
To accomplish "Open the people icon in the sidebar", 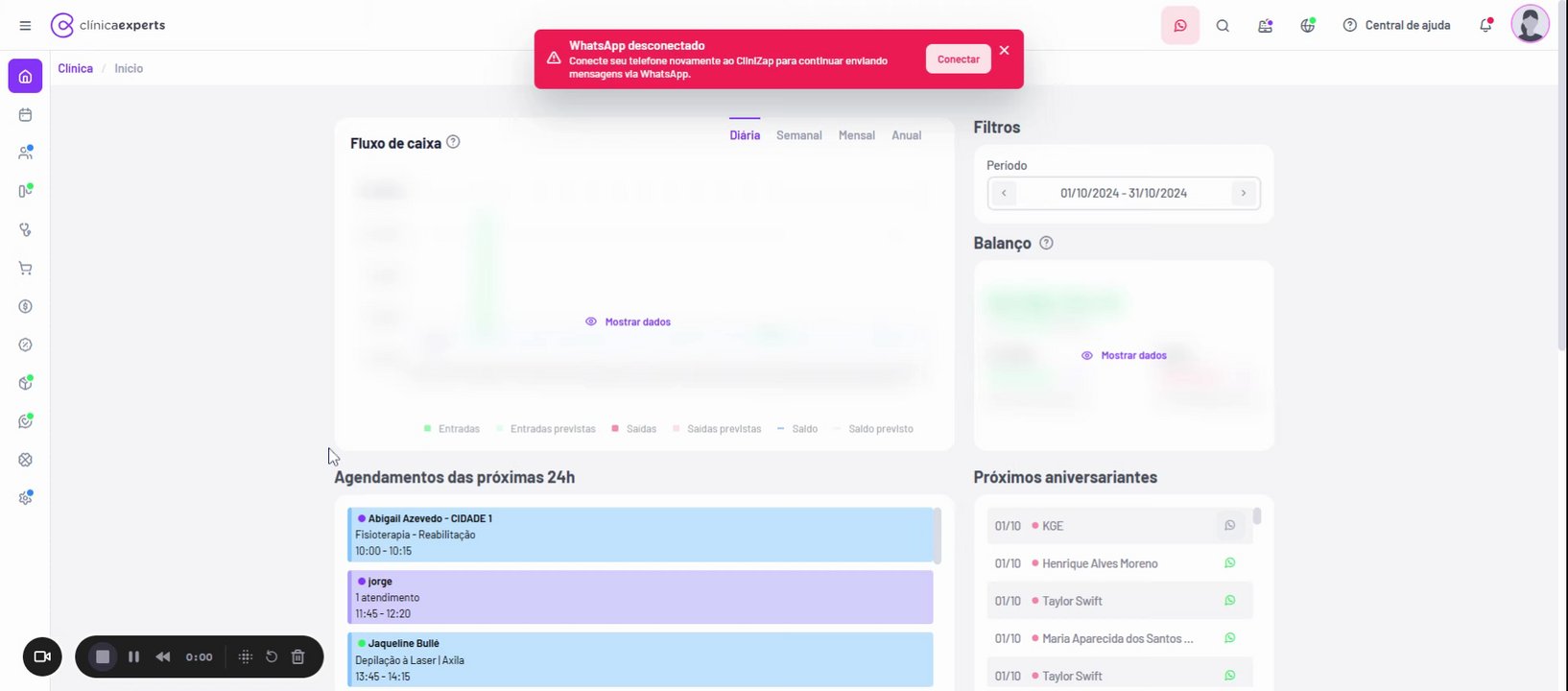I will coord(25,153).
